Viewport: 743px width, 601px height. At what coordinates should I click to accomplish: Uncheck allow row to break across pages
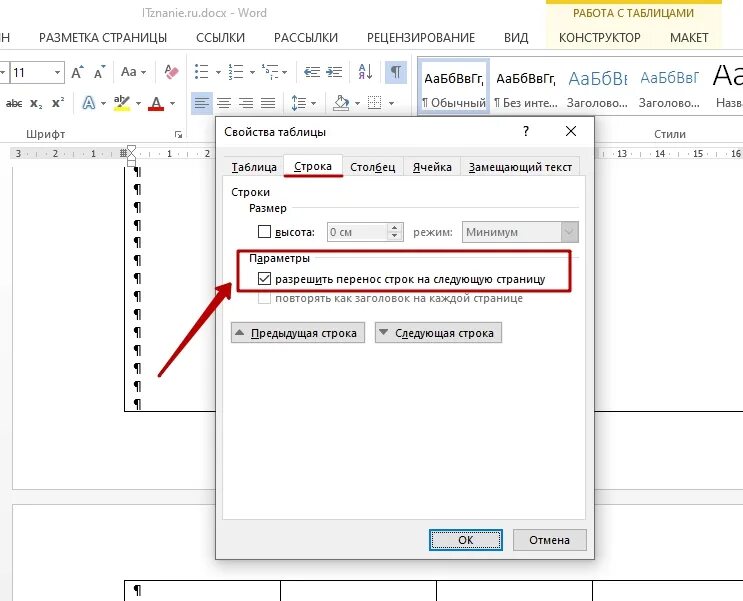point(264,279)
